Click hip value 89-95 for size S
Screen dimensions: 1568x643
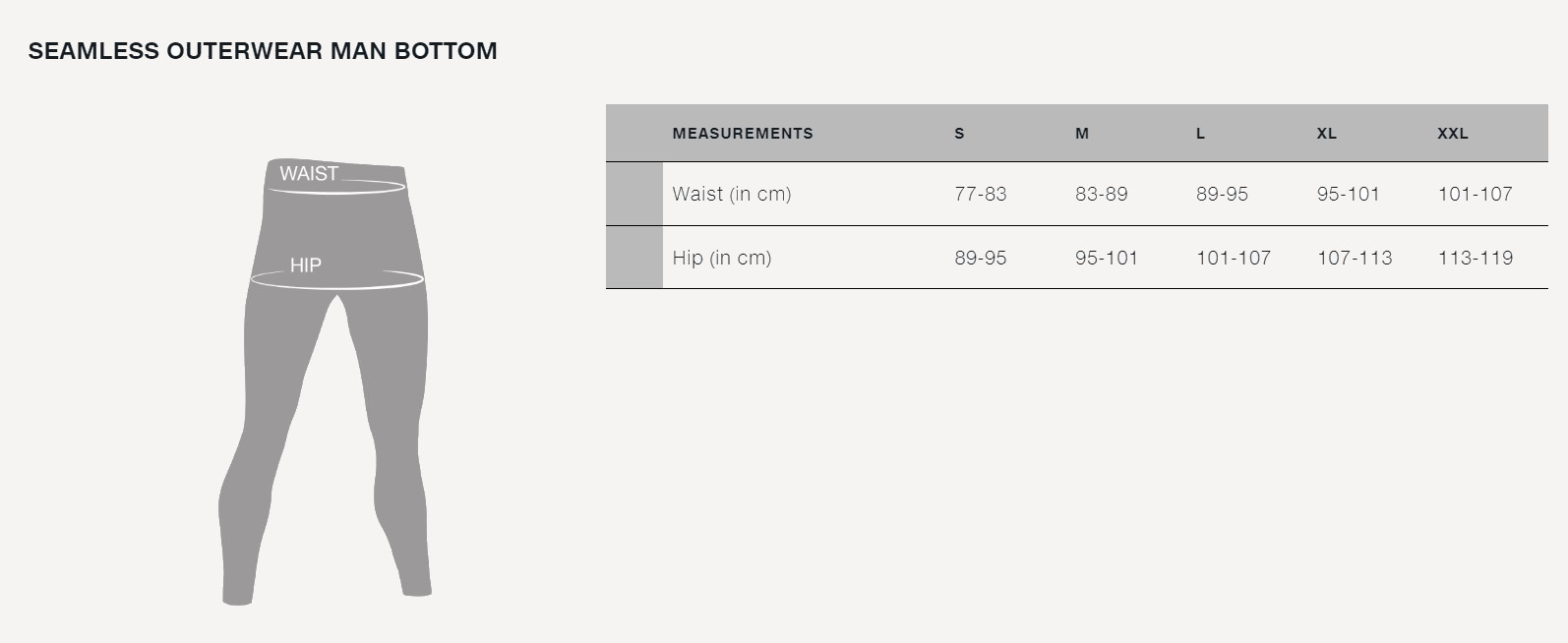click(x=981, y=258)
